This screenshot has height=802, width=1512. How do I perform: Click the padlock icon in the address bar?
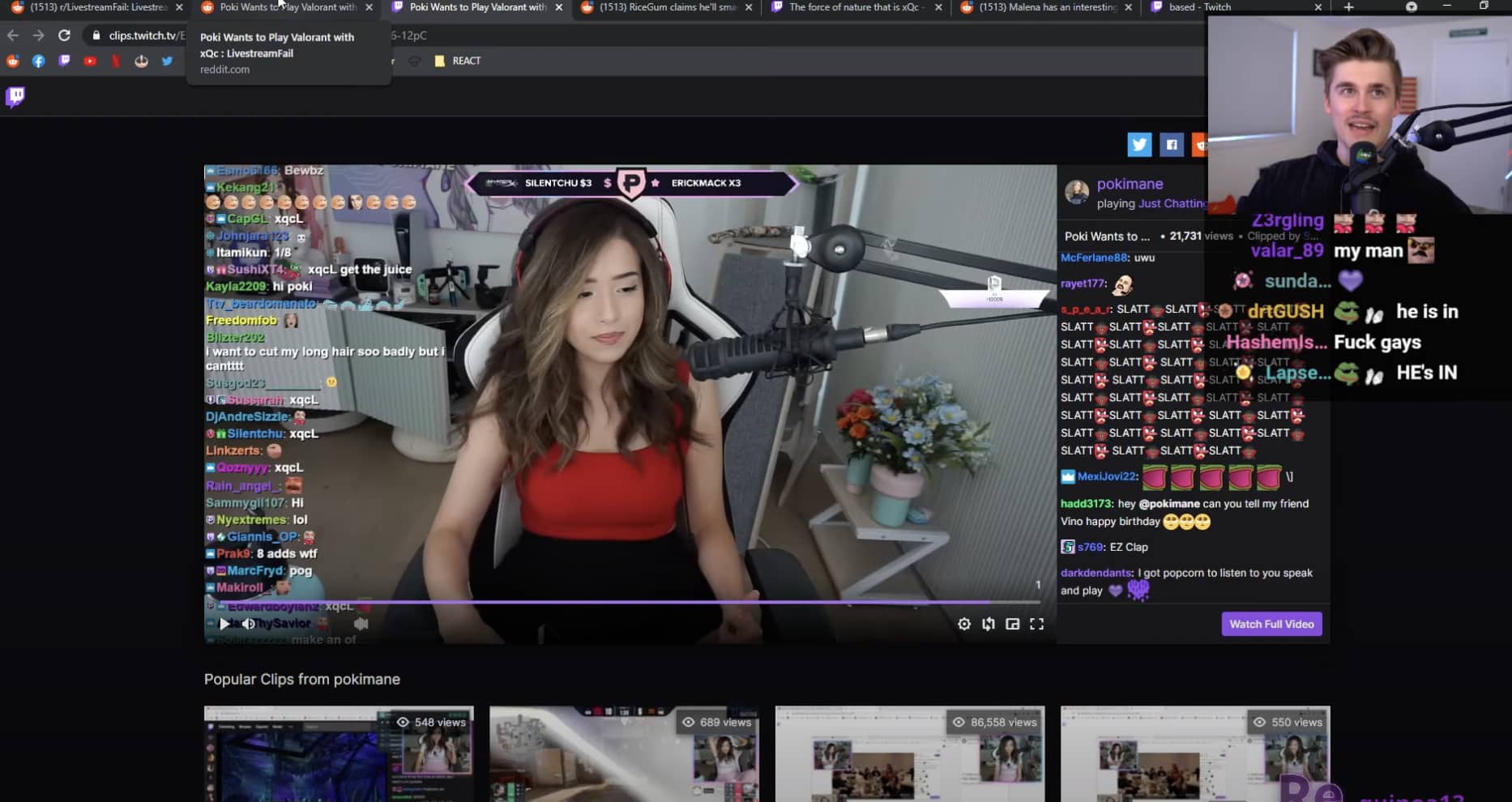click(96, 36)
